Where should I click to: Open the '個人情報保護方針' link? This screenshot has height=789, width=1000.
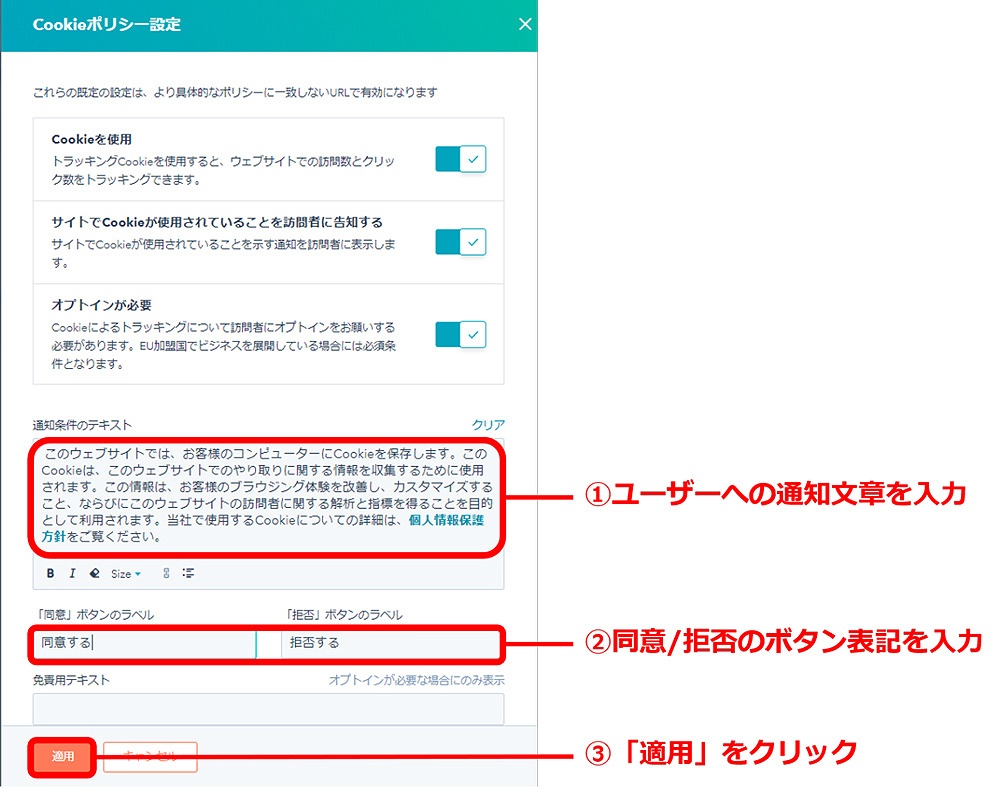(x=446, y=520)
